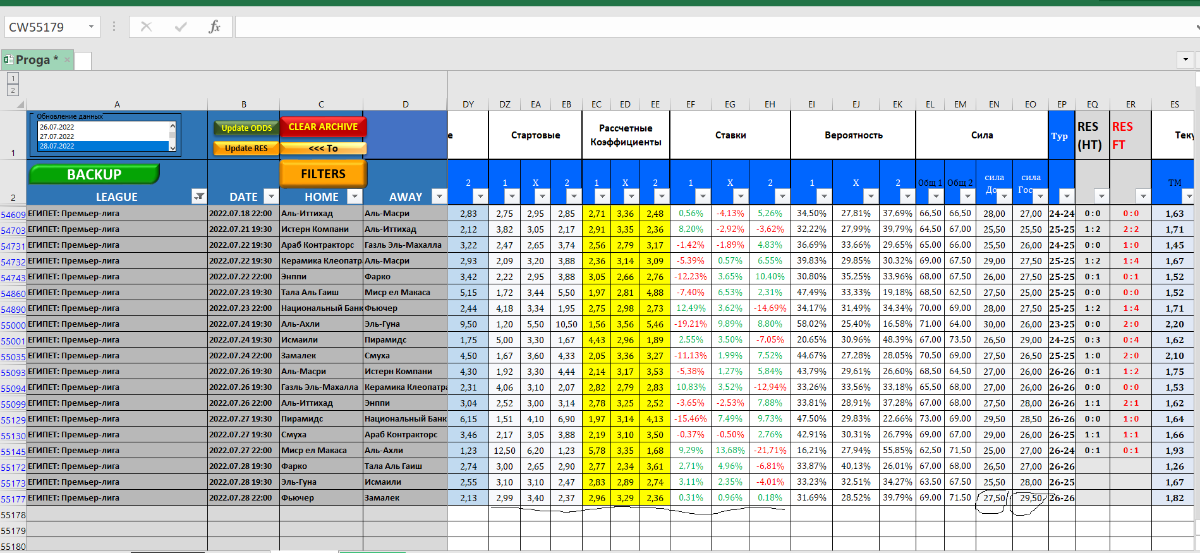Click the orange FILTERS button
Image resolution: width=1200 pixels, height=553 pixels.
point(324,173)
